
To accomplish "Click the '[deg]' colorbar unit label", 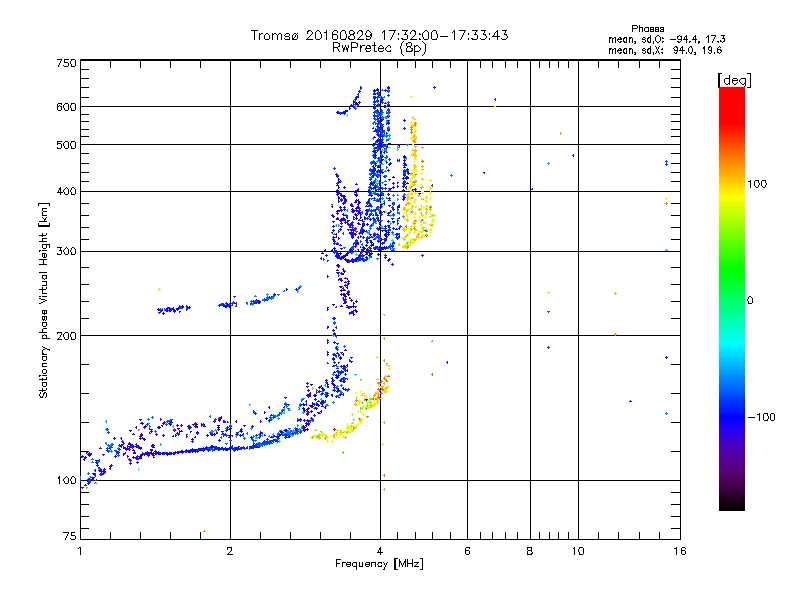I will [x=734, y=80].
